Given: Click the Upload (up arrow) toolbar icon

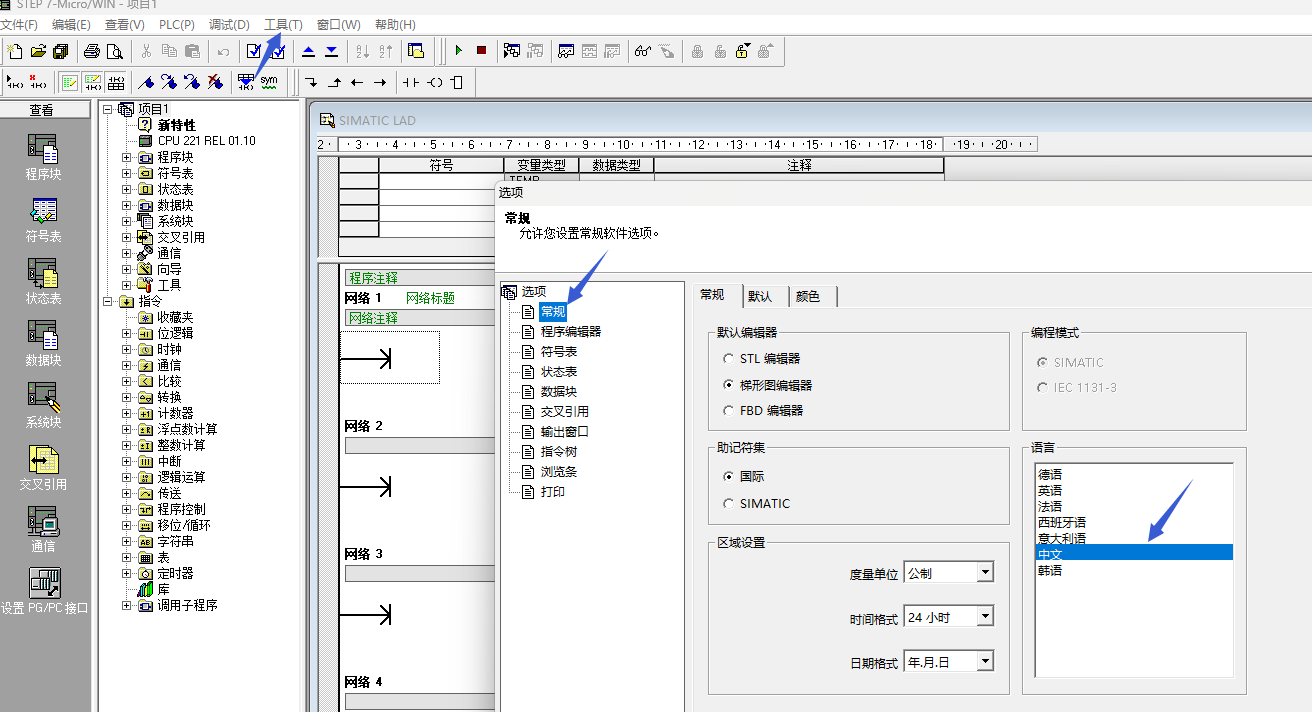Looking at the screenshot, I should [x=309, y=51].
